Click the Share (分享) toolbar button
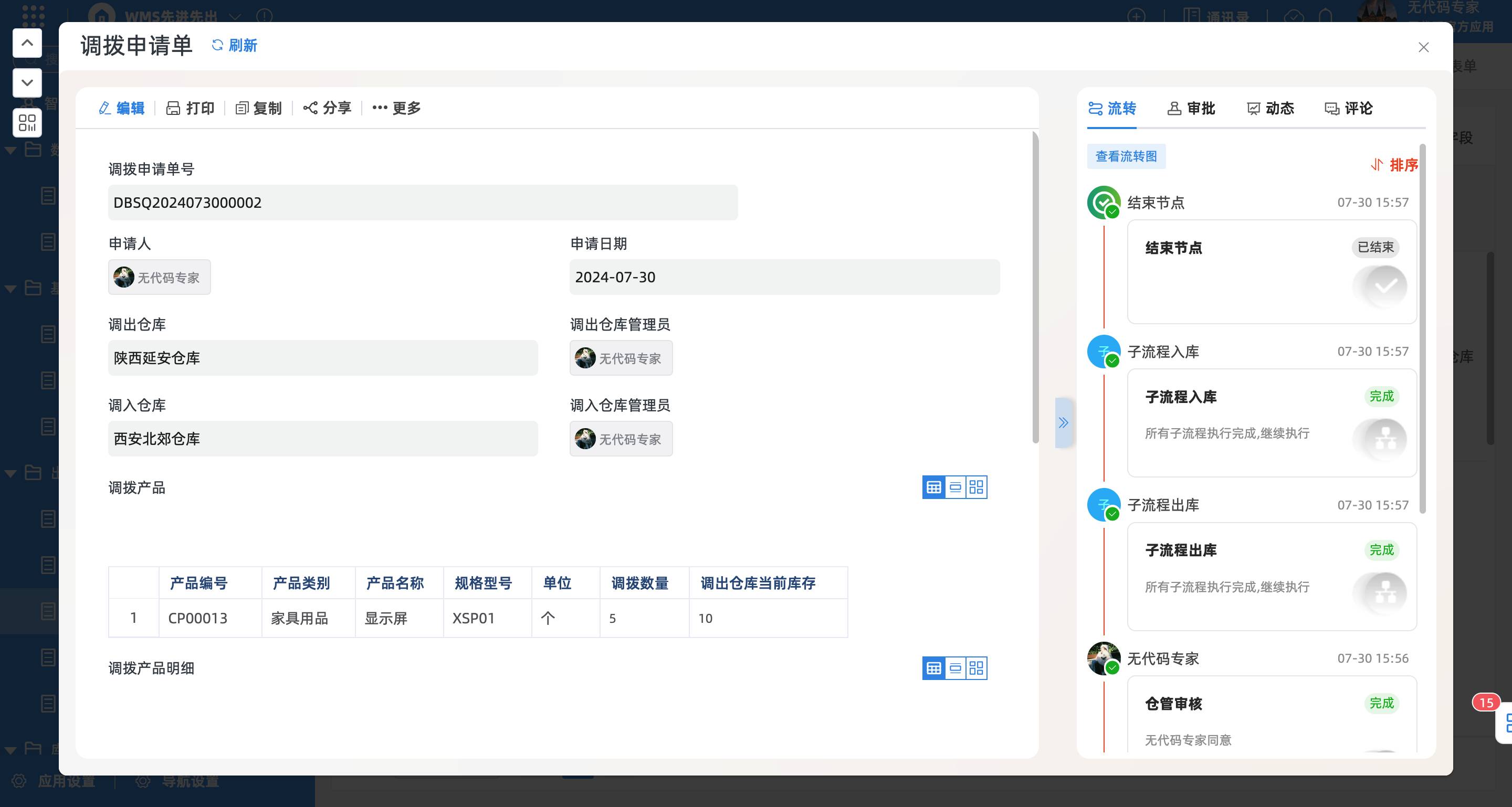 327,108
